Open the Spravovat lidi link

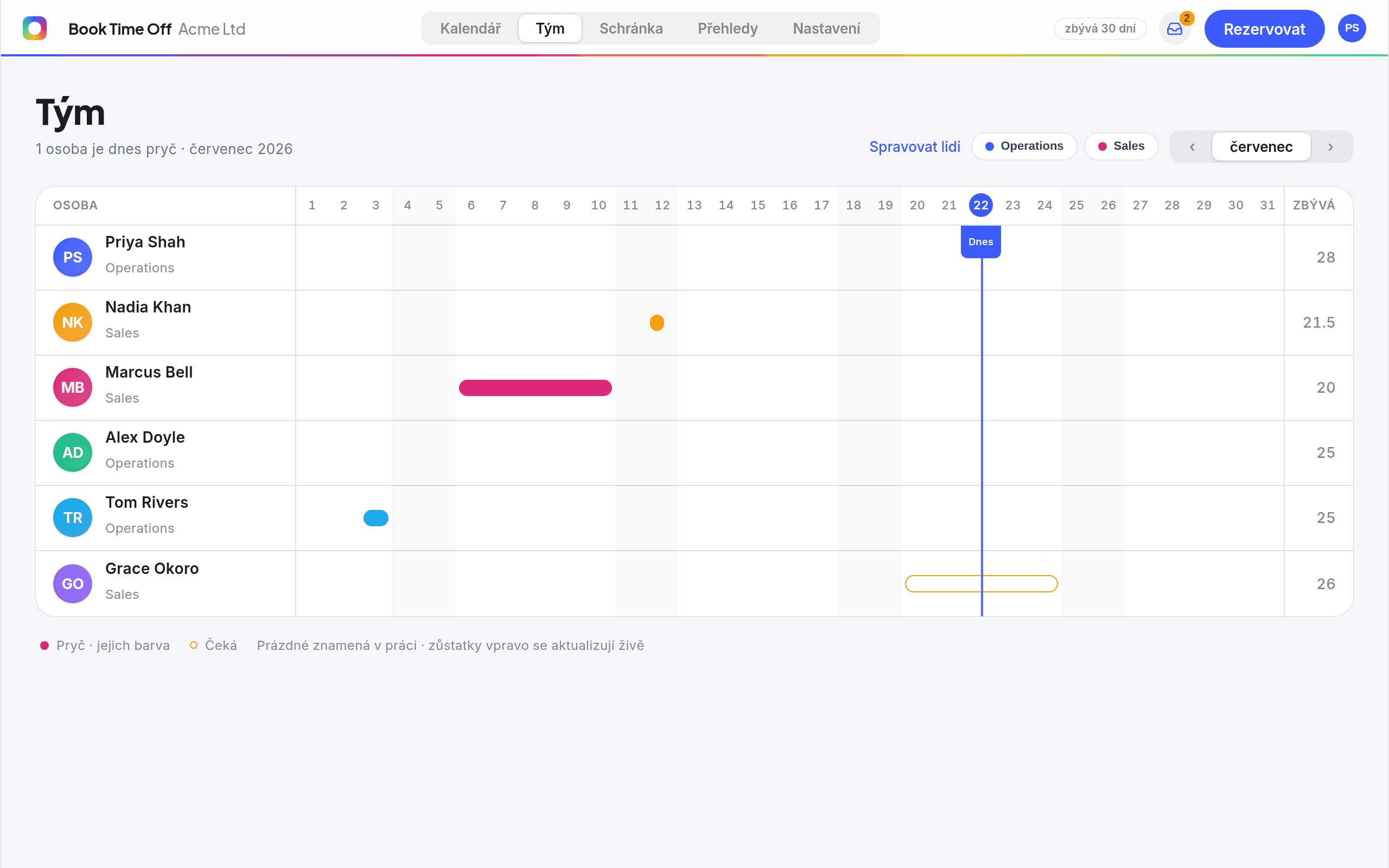tap(914, 147)
